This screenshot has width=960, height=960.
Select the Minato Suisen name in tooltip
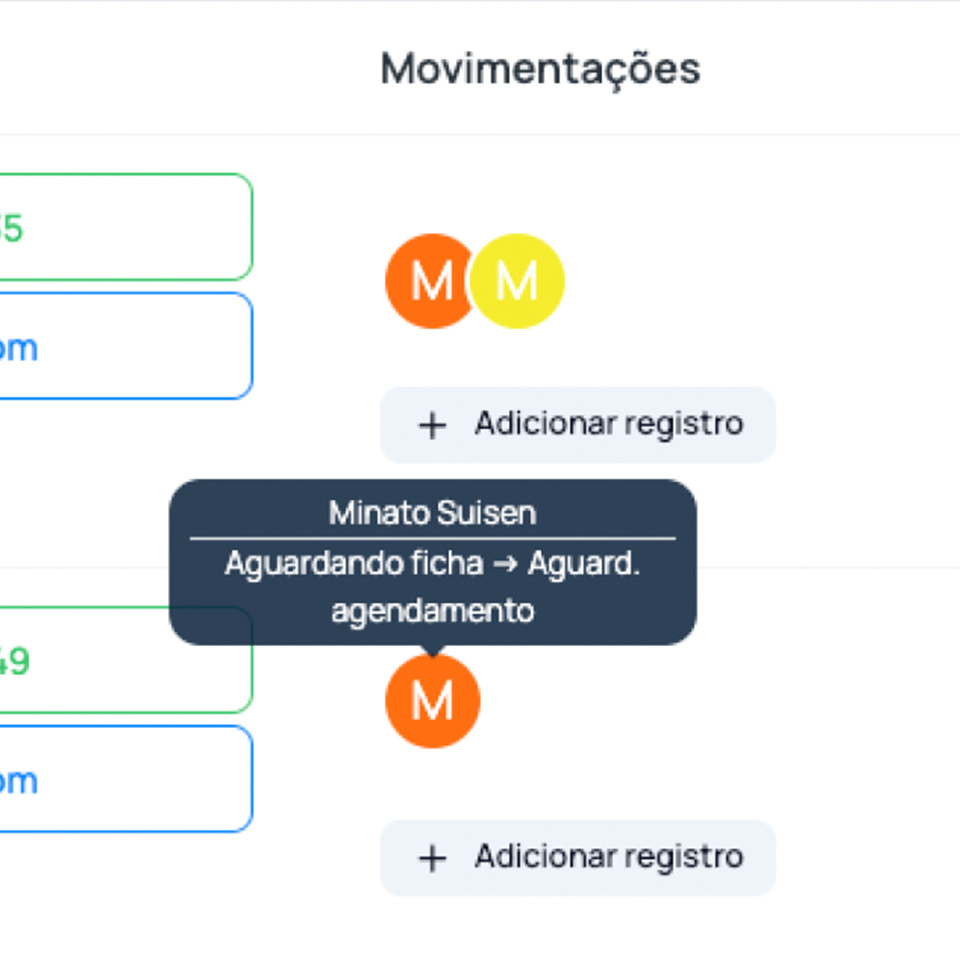click(x=432, y=513)
